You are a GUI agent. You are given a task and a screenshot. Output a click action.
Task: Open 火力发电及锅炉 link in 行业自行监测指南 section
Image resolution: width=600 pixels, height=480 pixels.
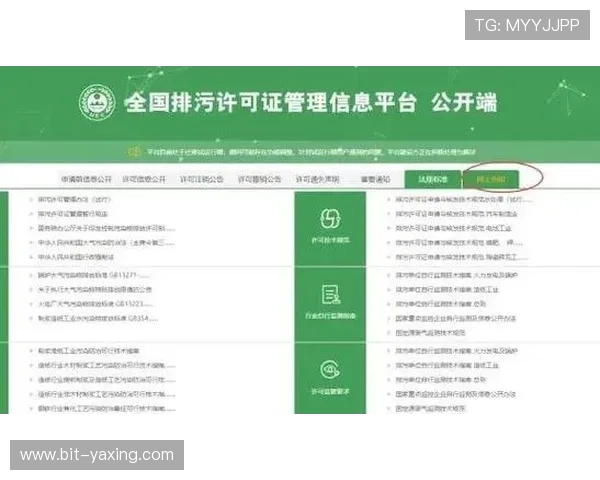(457, 275)
